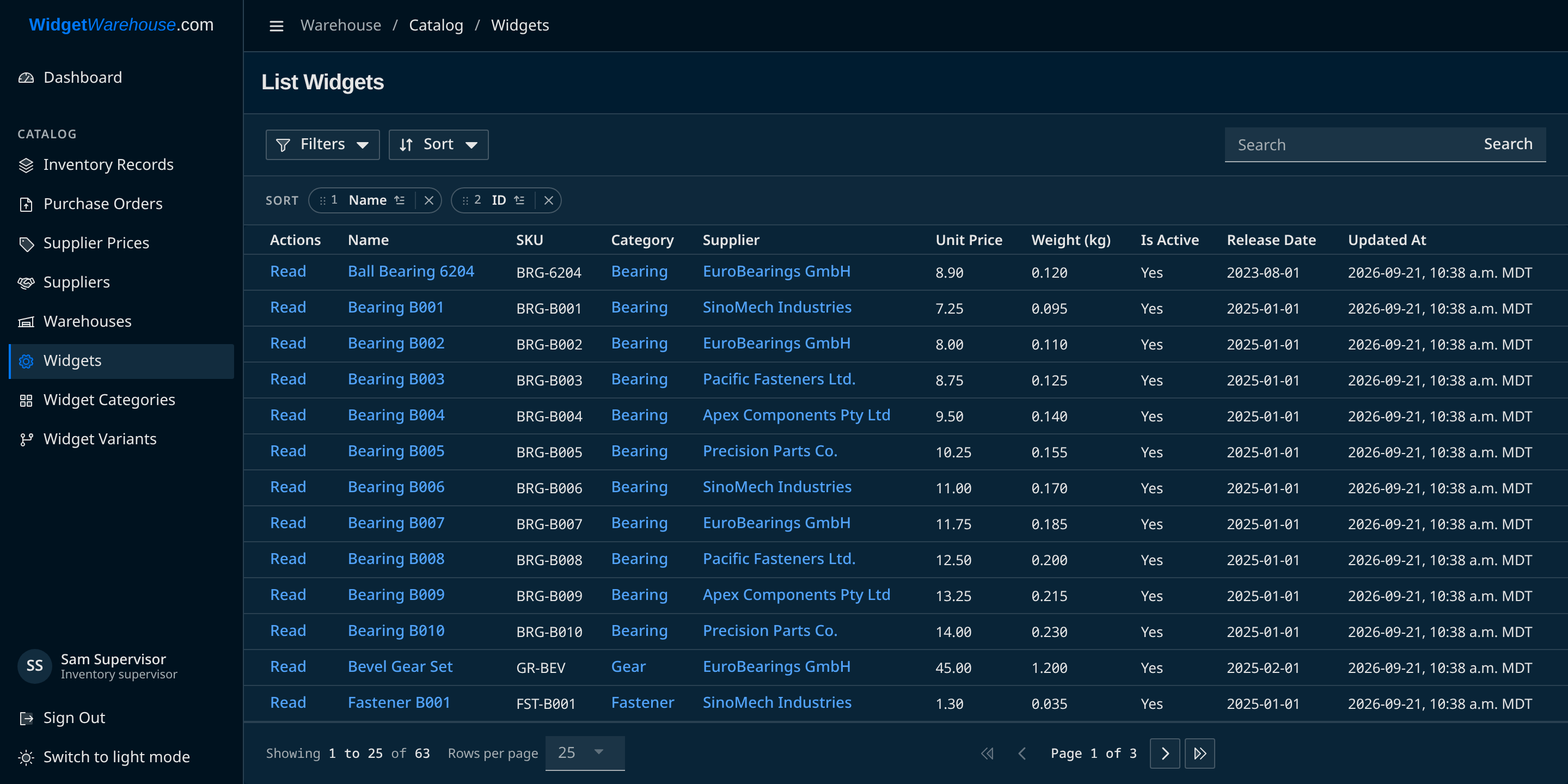Click into the Search input field
The width and height of the screenshot is (1568, 784).
pos(1347,145)
